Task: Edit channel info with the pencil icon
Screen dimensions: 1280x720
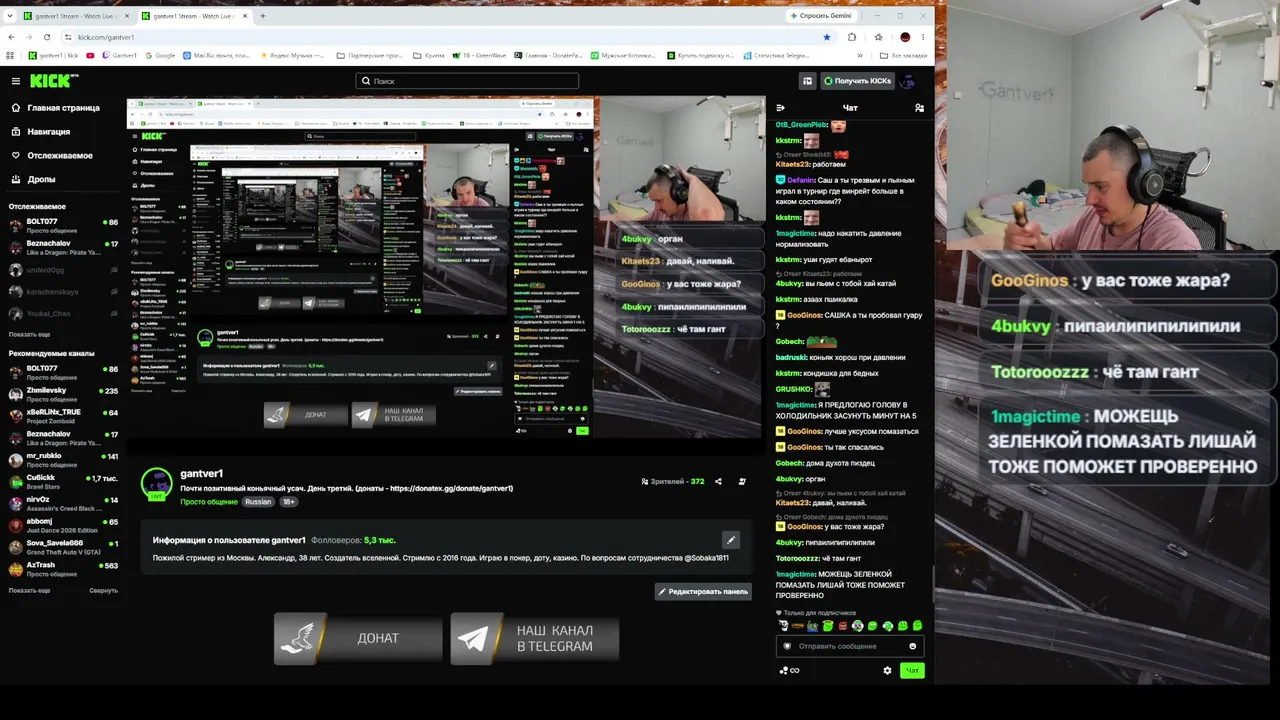Action: click(x=731, y=540)
